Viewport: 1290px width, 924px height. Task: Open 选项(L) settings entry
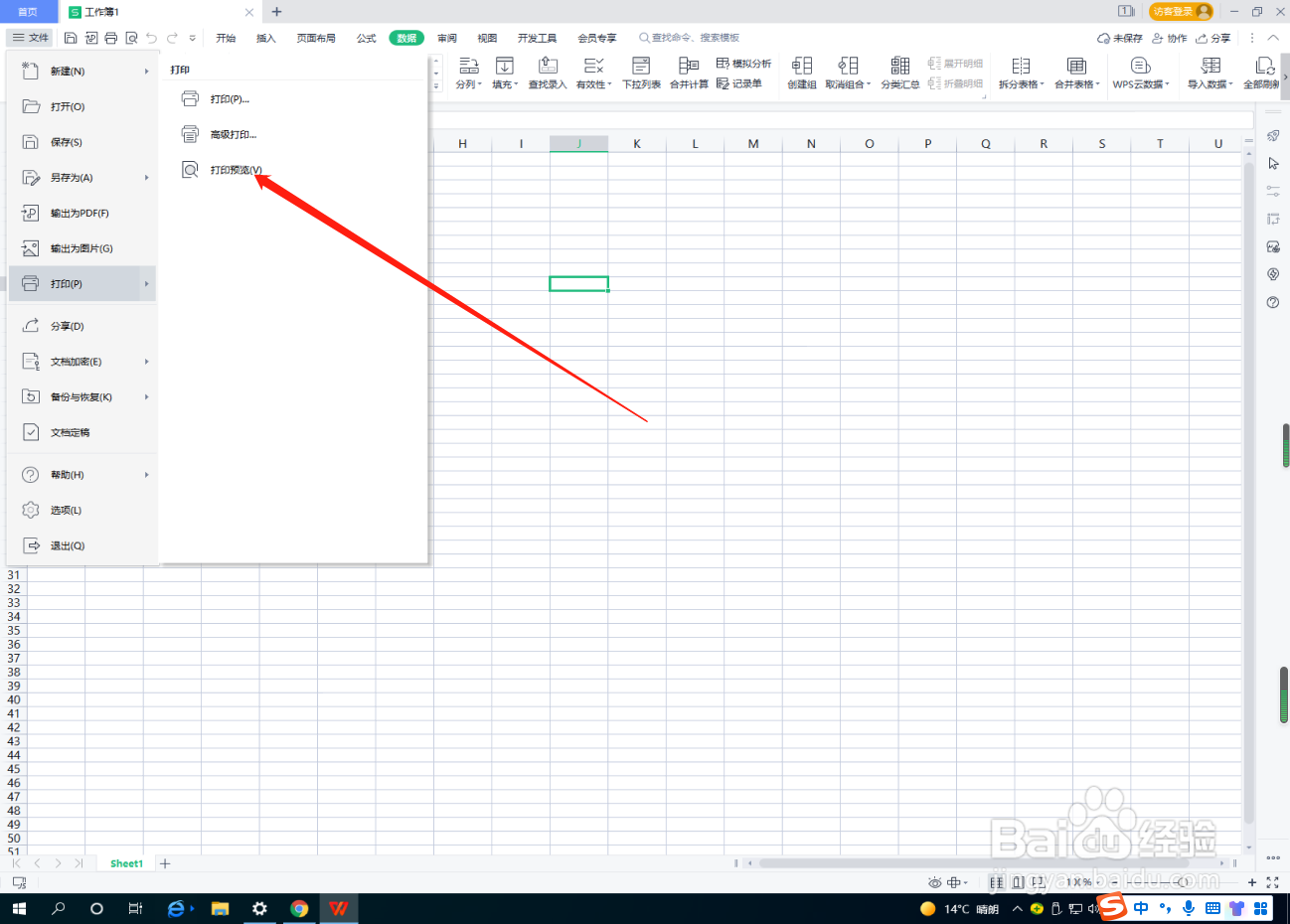coord(82,510)
